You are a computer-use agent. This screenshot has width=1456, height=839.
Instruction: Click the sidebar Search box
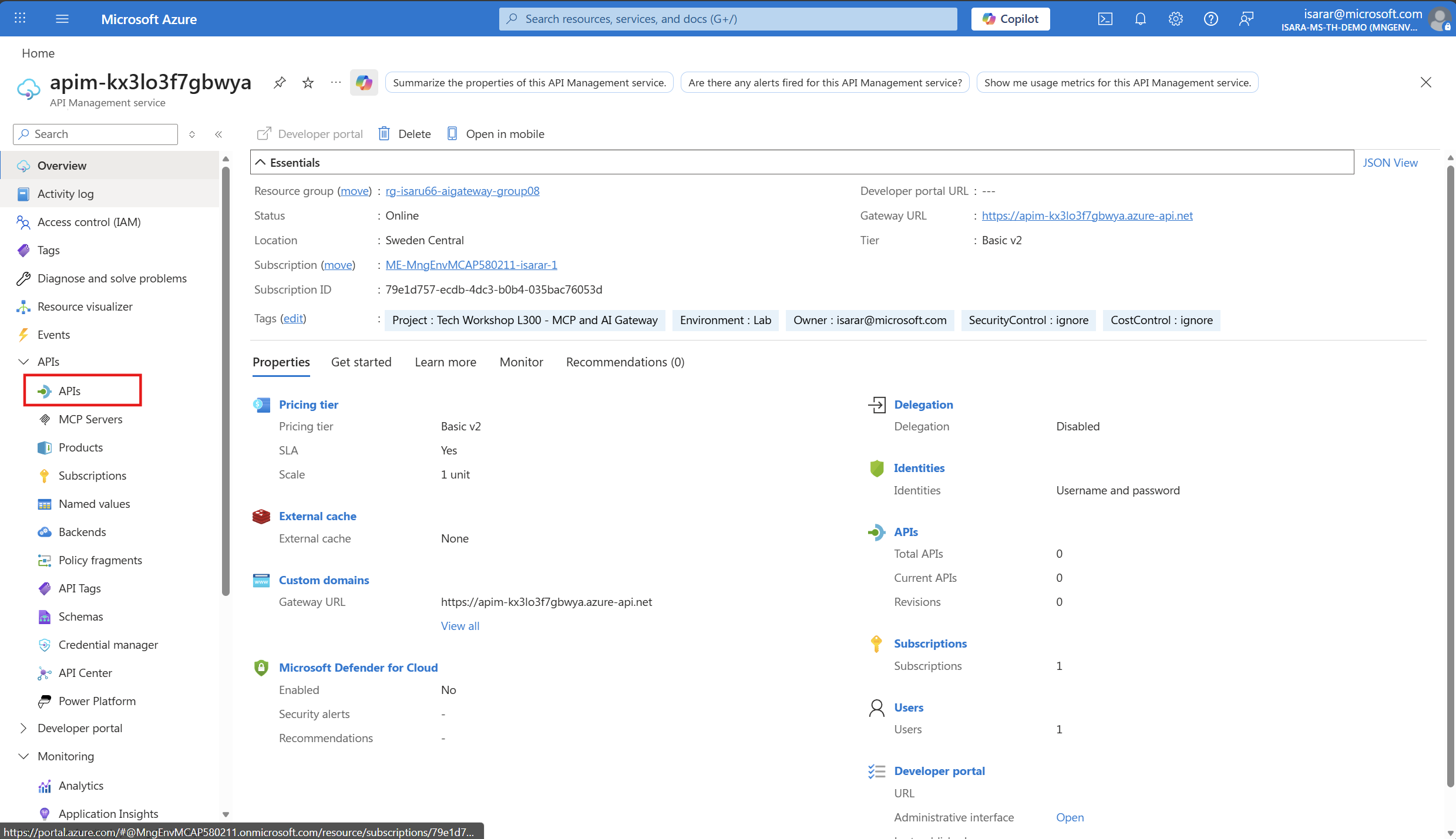[95, 134]
